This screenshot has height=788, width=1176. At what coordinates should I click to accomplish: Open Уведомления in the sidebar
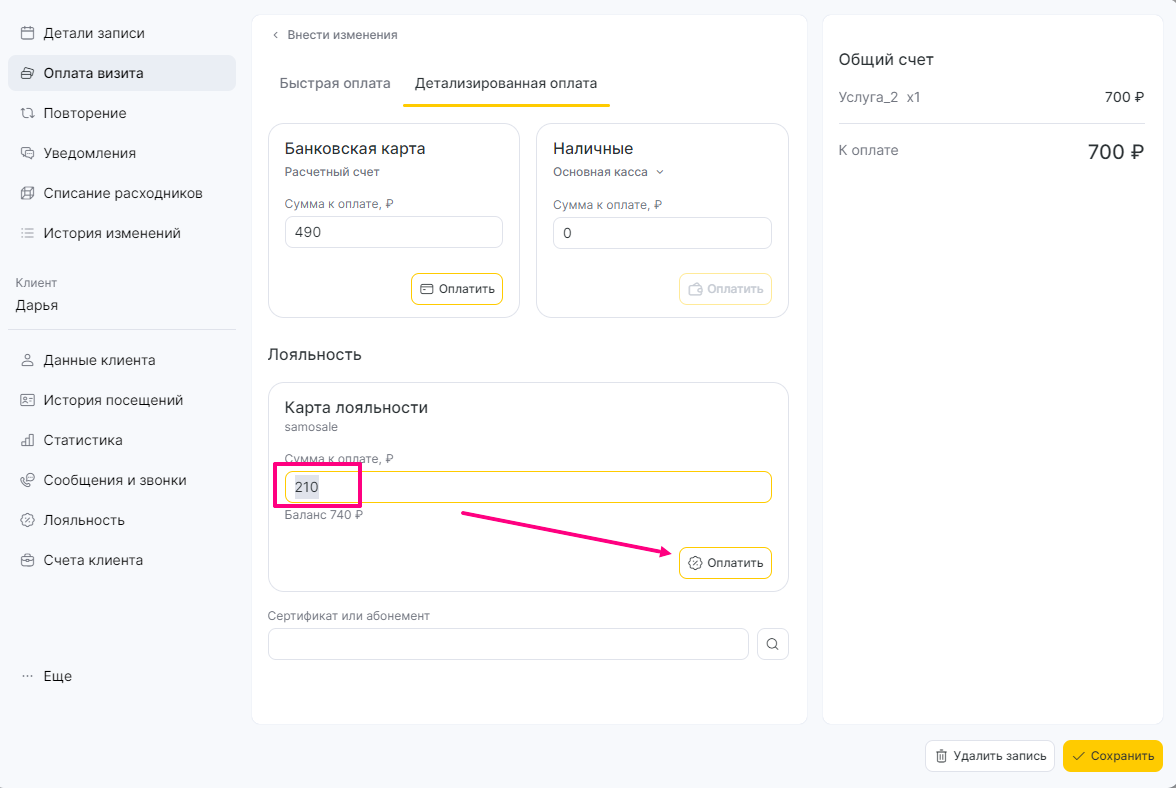click(x=122, y=153)
